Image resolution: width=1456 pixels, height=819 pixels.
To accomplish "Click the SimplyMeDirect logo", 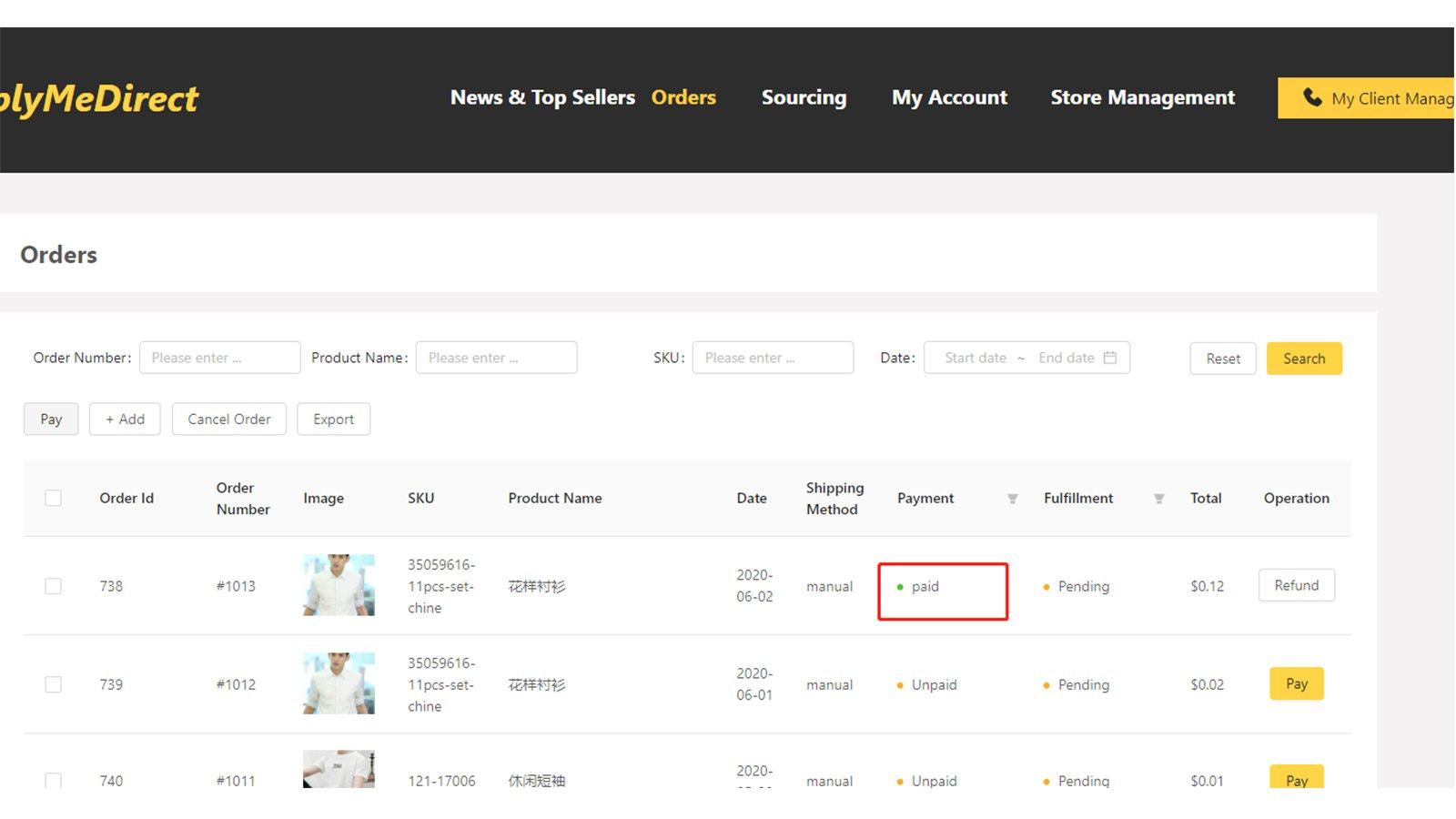I will click(x=100, y=98).
